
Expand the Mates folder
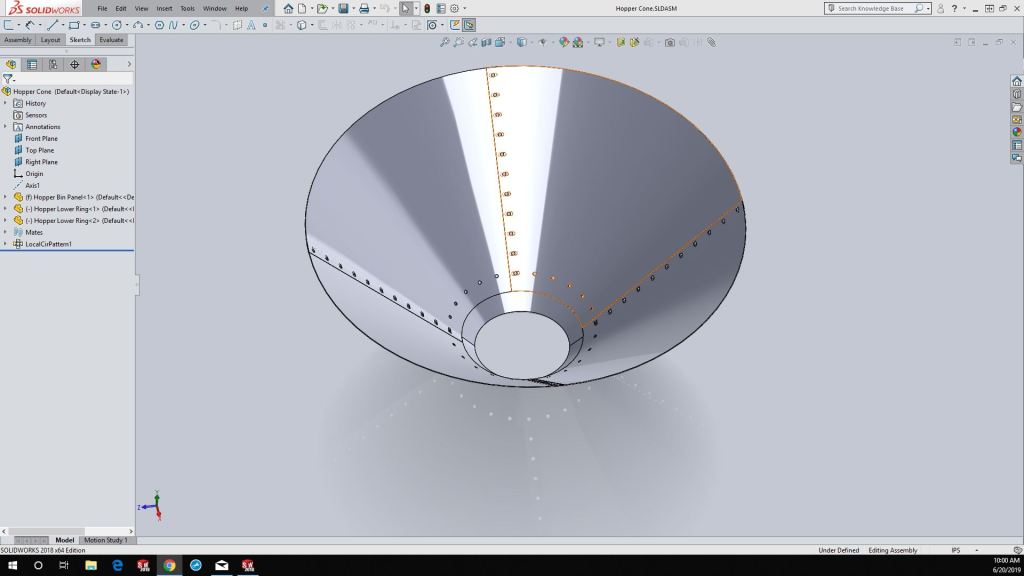point(6,232)
